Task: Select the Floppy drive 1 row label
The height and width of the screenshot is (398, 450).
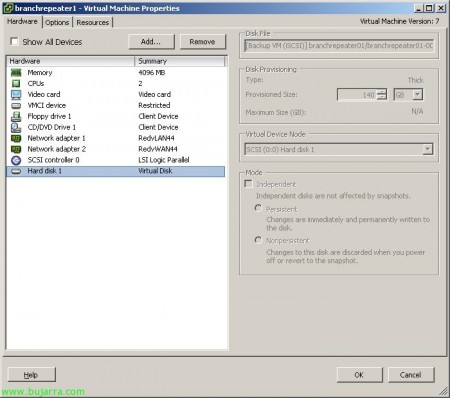Action: click(49, 116)
